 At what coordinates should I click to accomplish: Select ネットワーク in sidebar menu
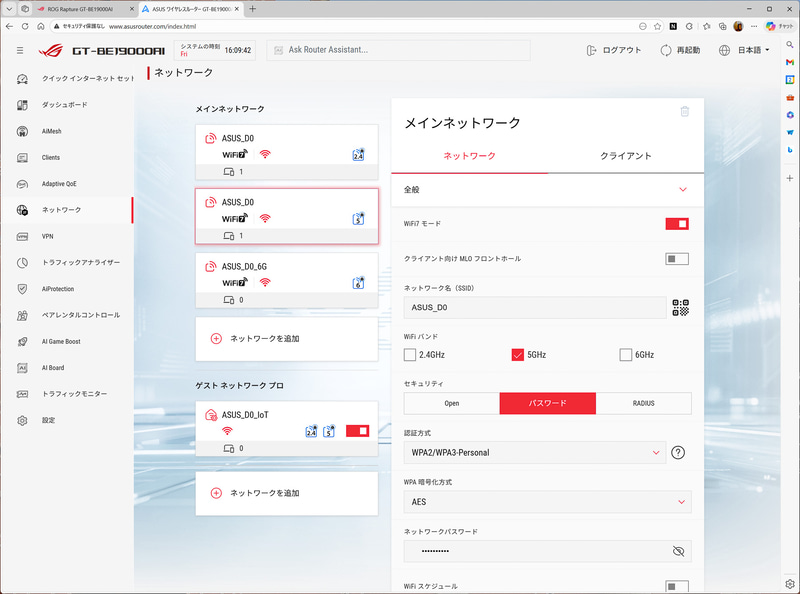[x=67, y=210]
